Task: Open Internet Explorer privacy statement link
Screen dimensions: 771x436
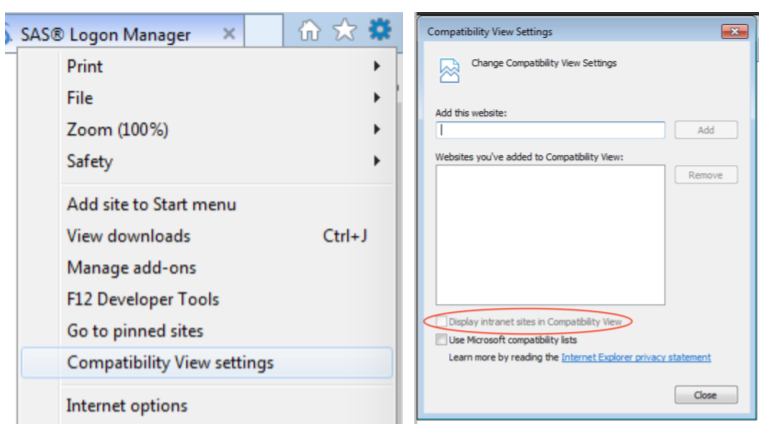Action: (636, 357)
